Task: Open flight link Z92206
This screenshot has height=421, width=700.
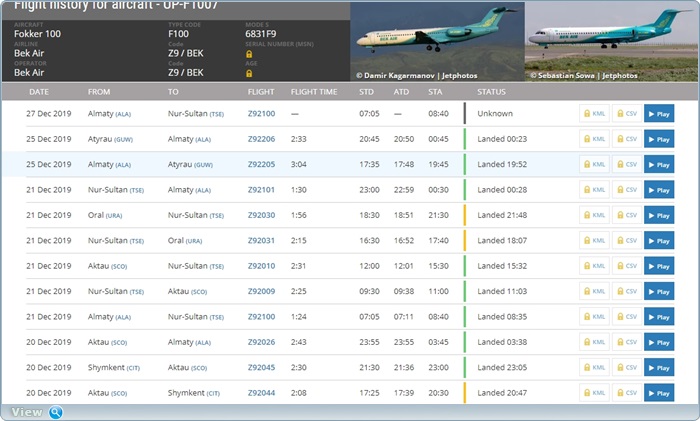Action: [x=262, y=139]
